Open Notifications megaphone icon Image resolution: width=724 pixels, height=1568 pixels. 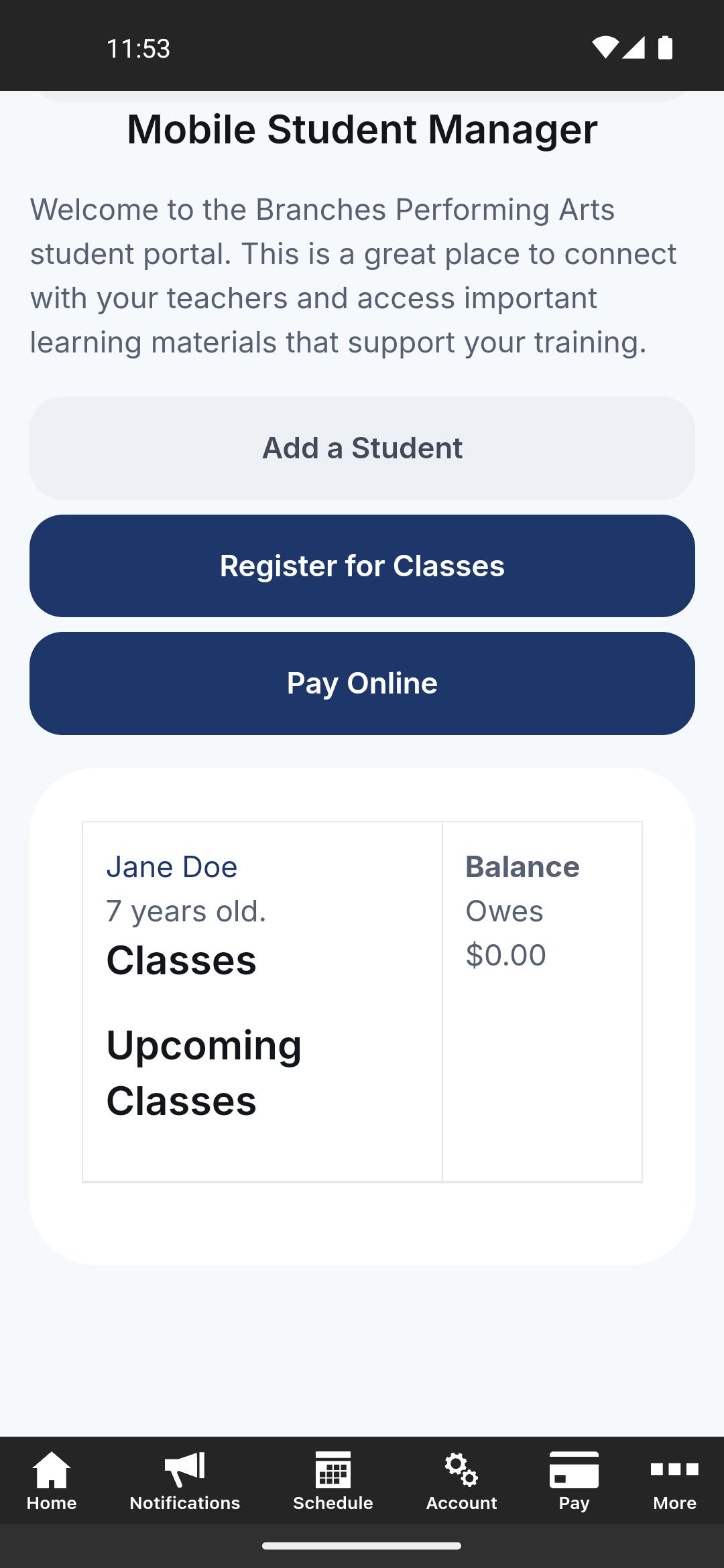(x=184, y=1469)
